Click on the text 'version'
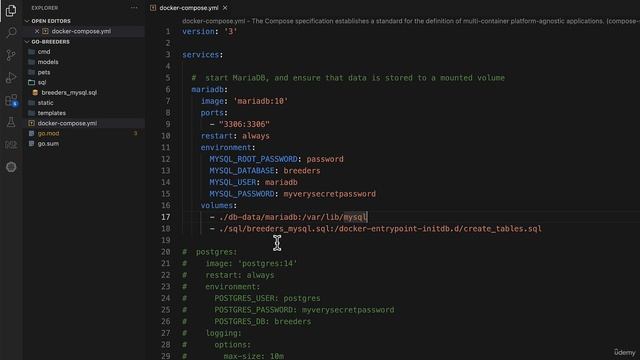Image resolution: width=640 pixels, height=360 pixels. click(x=198, y=31)
